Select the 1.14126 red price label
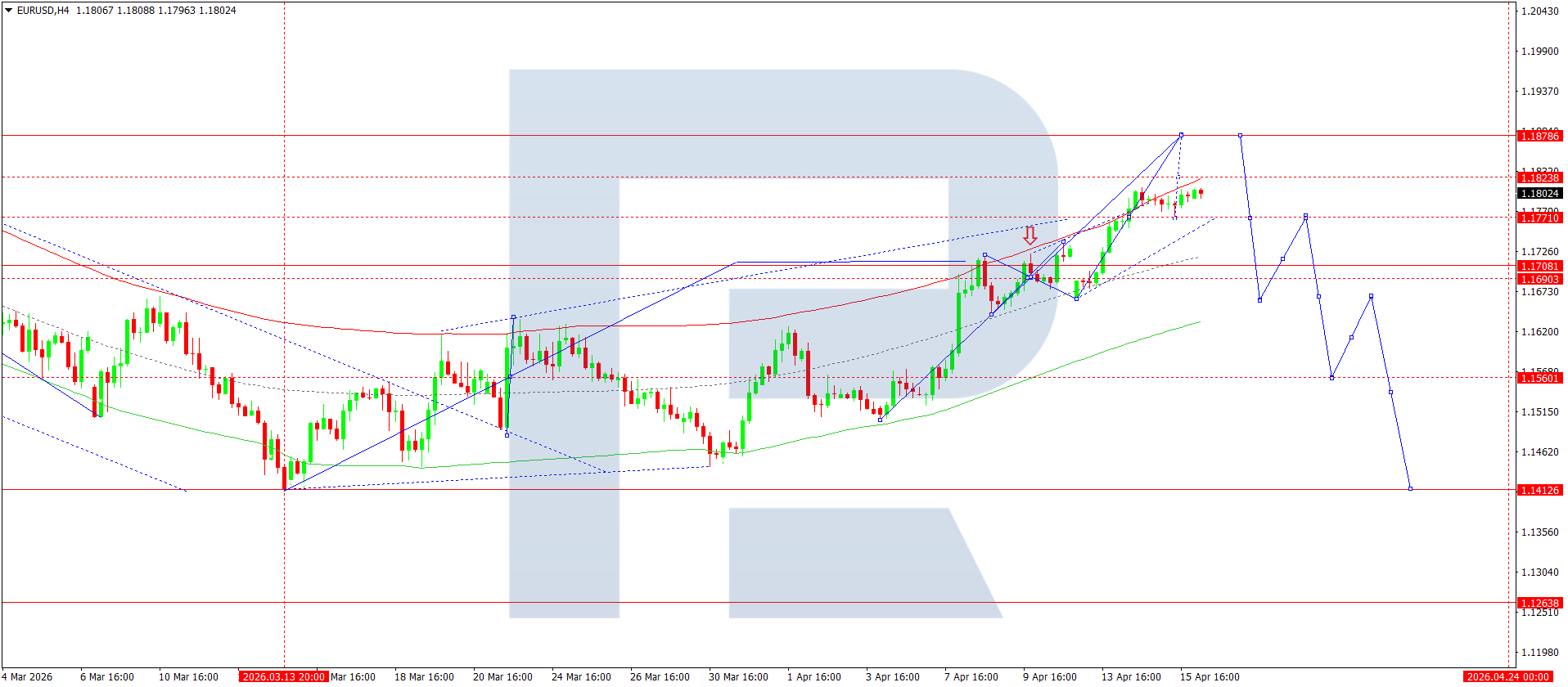The image size is (1568, 687). click(1539, 491)
